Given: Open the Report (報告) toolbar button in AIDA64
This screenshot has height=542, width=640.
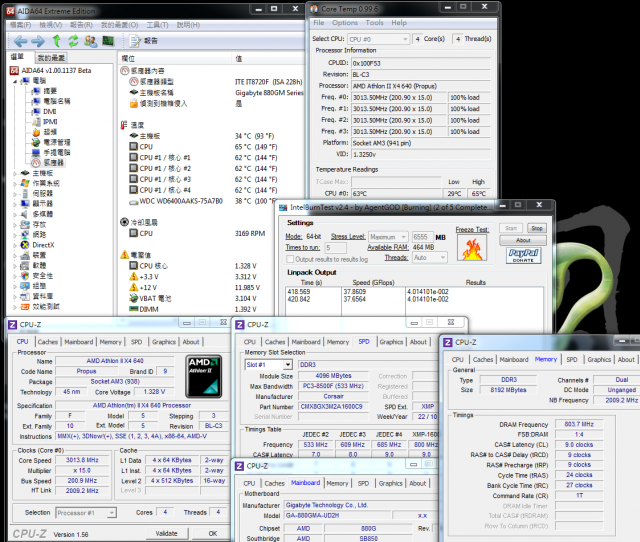Looking at the screenshot, I should [x=143, y=41].
